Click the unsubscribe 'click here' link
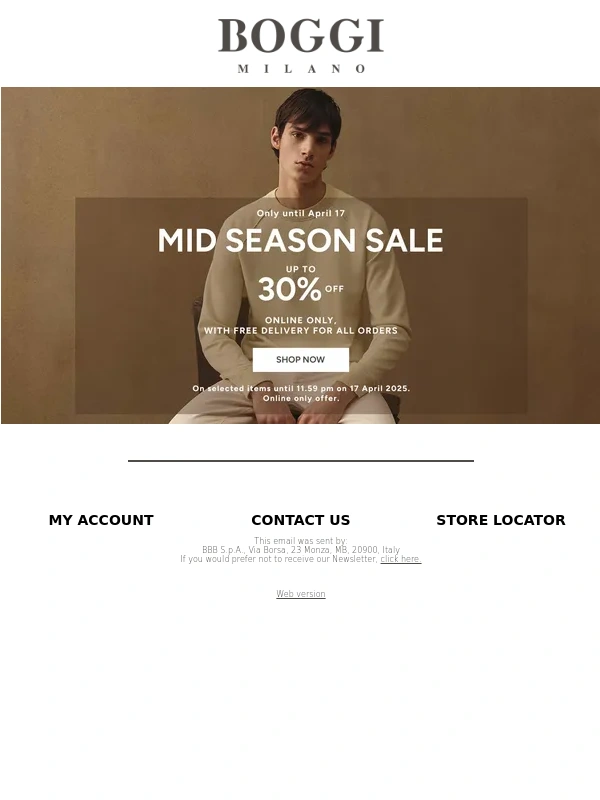The image size is (600, 800). [401, 559]
